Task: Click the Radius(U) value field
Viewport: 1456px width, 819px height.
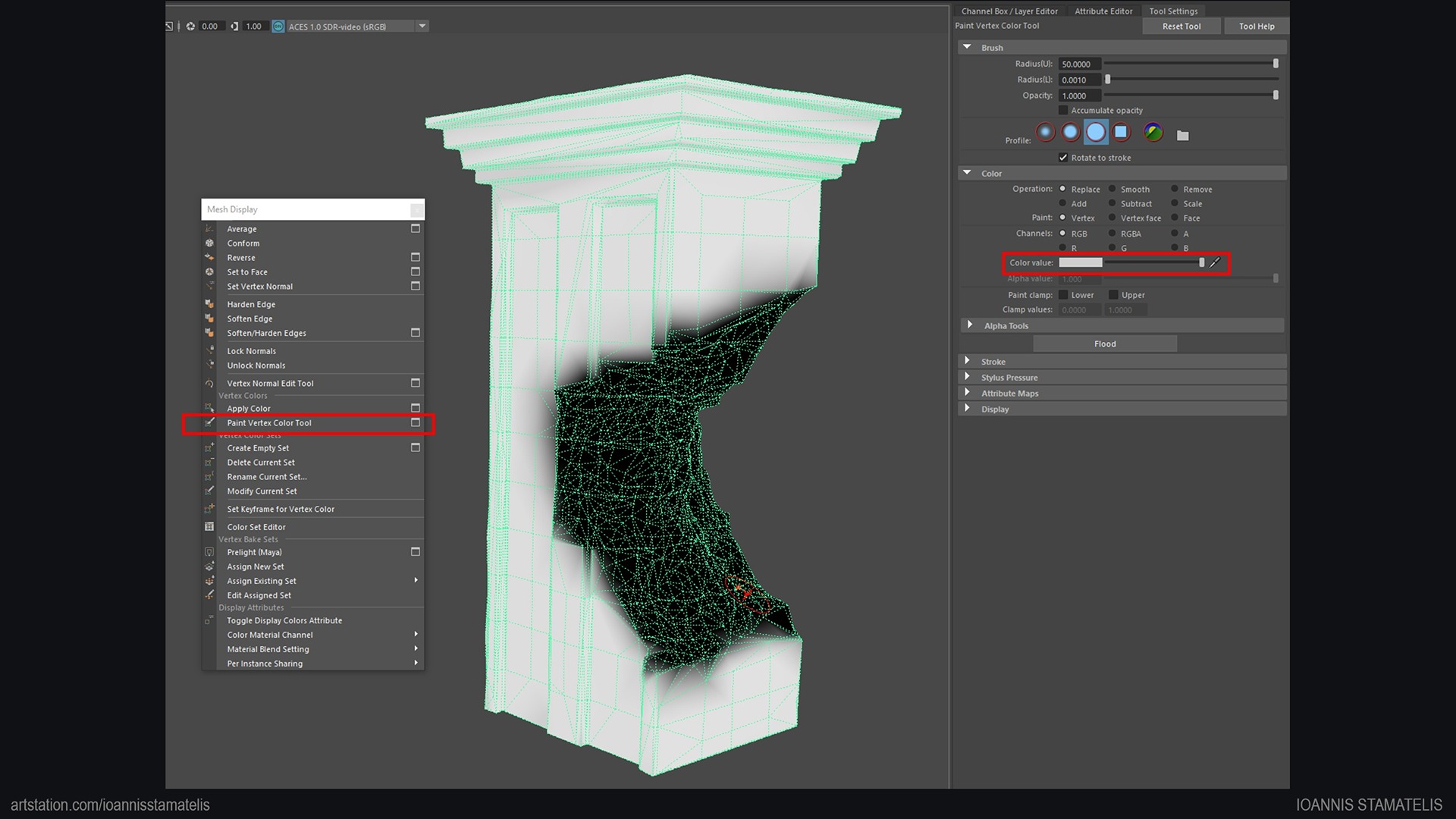Action: [x=1078, y=64]
